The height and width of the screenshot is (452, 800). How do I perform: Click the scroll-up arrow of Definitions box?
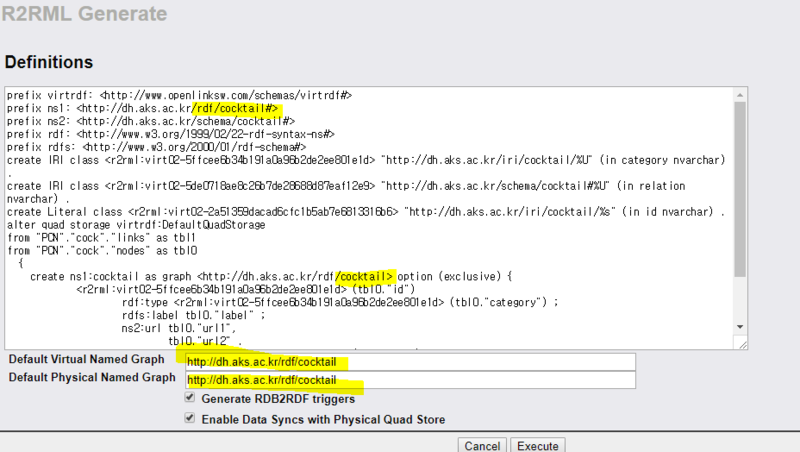740,93
